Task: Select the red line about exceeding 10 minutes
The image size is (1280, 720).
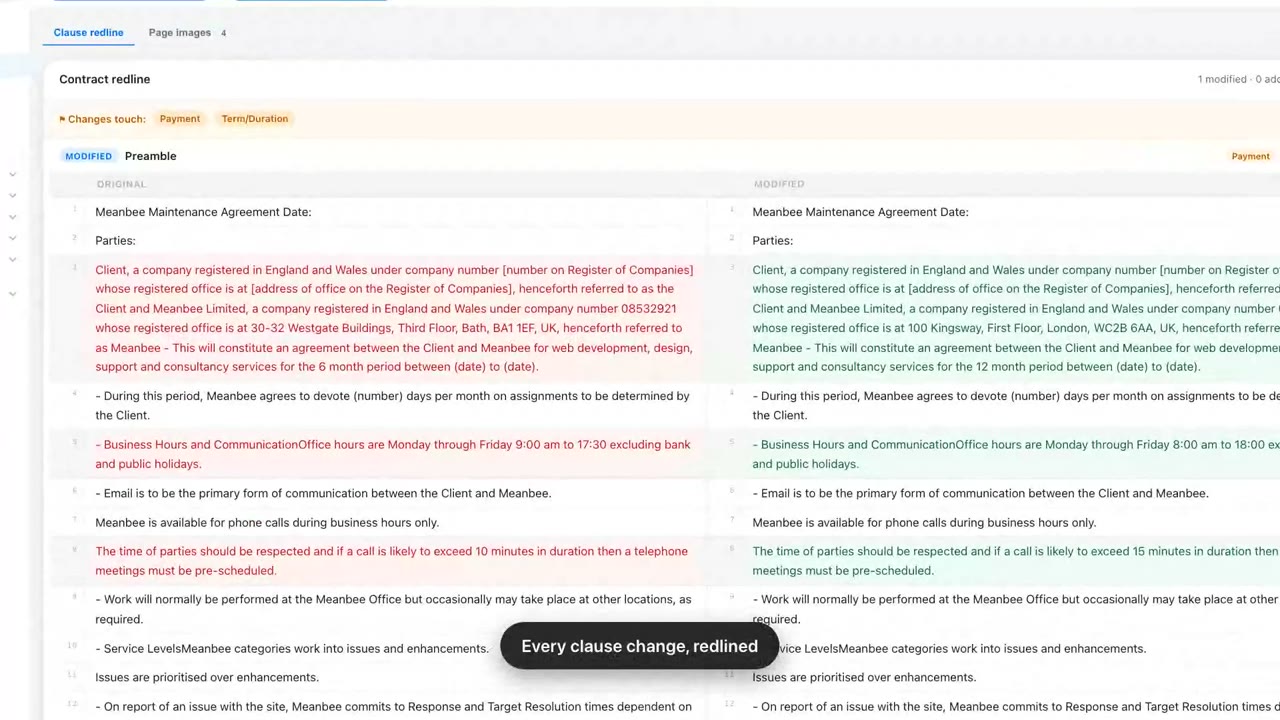Action: 391,561
